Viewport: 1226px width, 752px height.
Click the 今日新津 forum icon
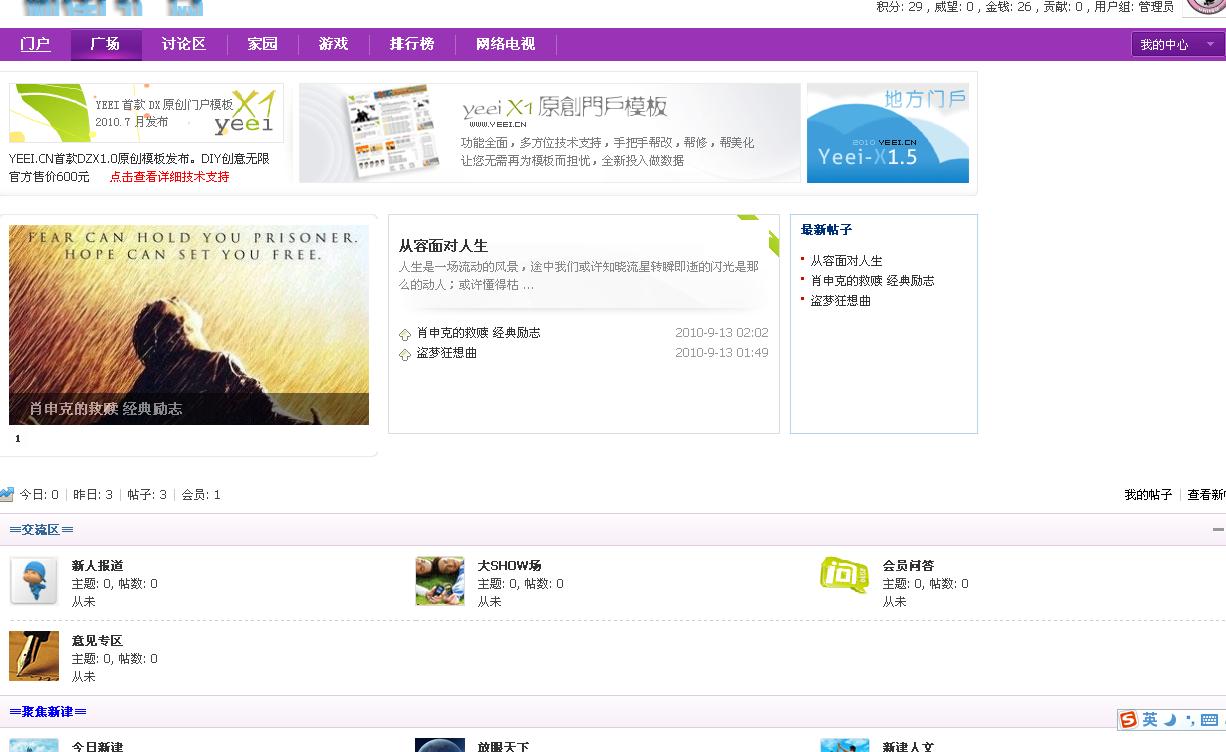34,746
